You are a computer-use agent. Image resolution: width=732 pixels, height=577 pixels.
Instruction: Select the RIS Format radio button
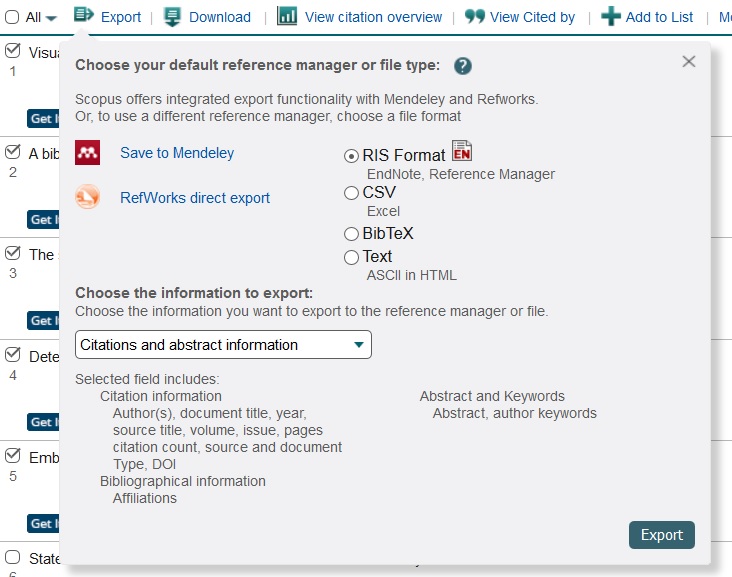351,156
